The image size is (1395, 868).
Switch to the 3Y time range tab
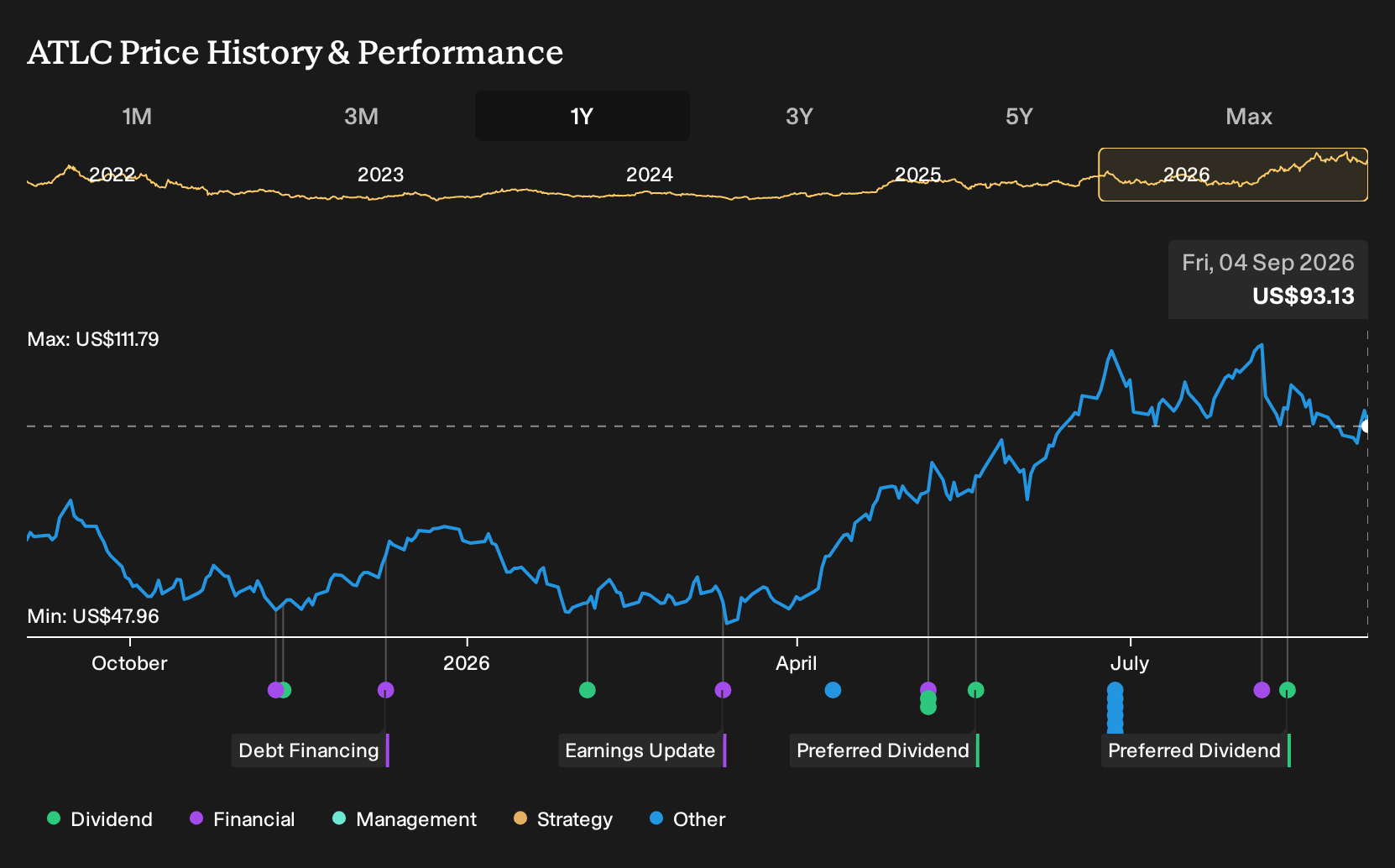click(x=799, y=116)
